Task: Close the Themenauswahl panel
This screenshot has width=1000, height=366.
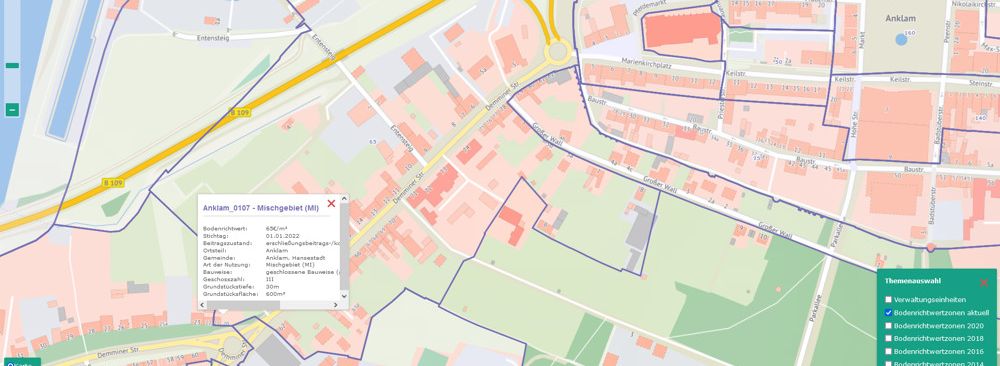Action: (983, 282)
